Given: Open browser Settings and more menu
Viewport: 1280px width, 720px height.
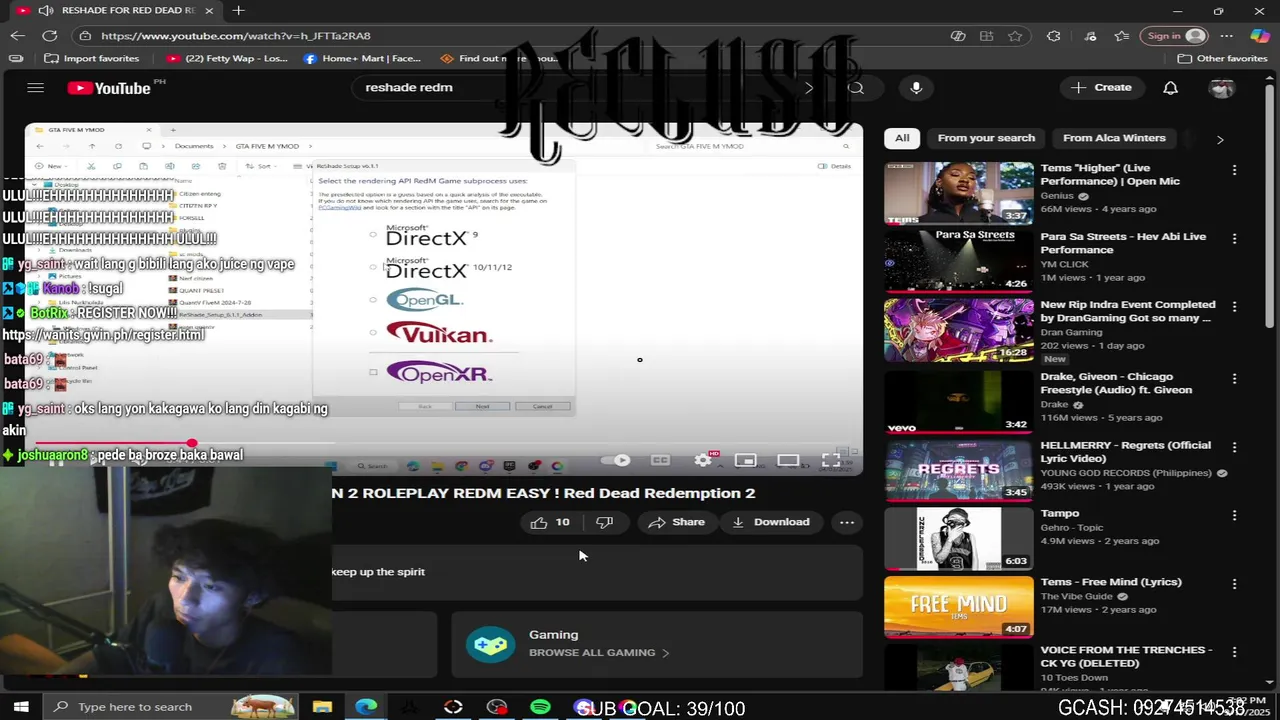Looking at the screenshot, I should [x=1227, y=35].
